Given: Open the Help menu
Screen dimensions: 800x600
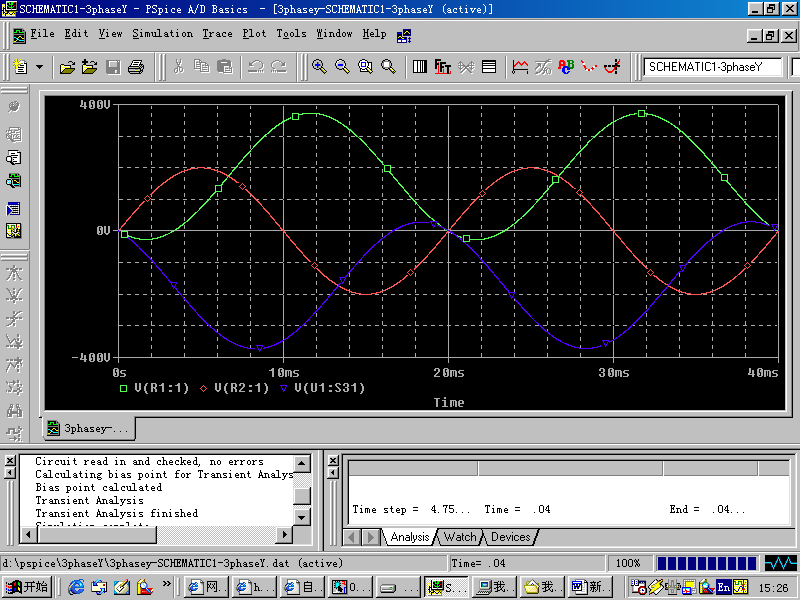Looking at the screenshot, I should (x=374, y=34).
